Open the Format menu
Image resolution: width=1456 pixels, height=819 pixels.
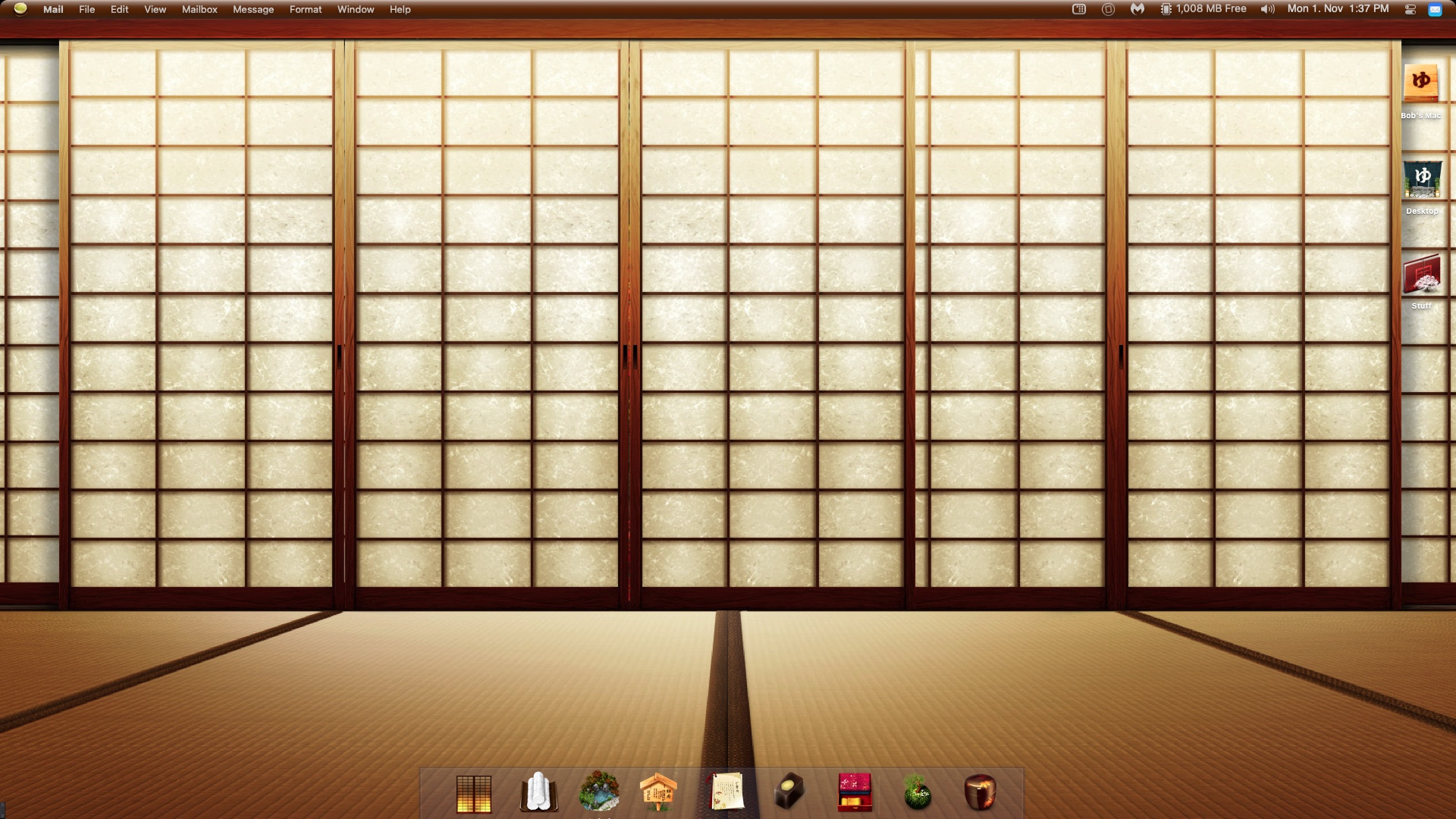(x=306, y=9)
